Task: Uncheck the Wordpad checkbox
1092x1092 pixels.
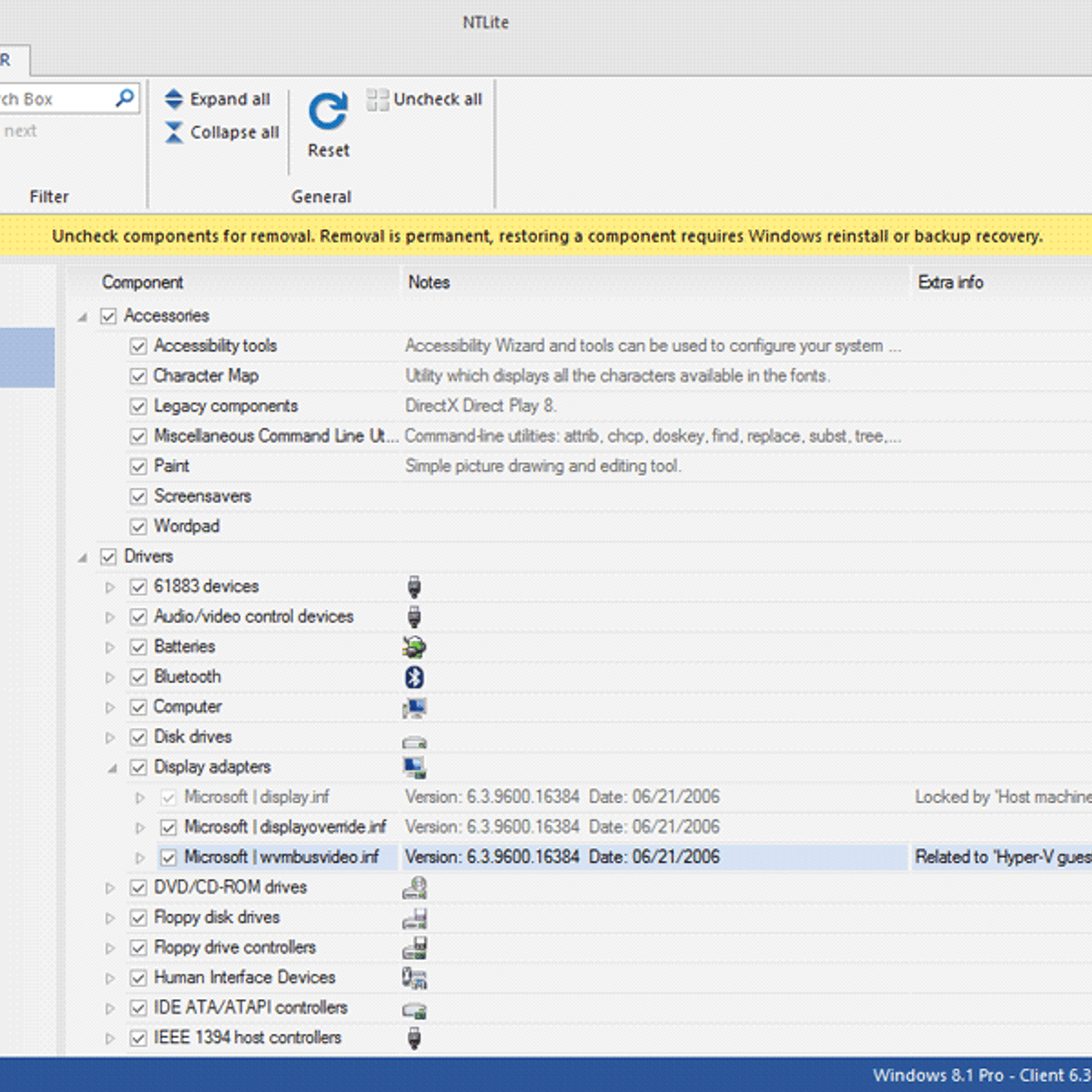Action: pos(139,526)
